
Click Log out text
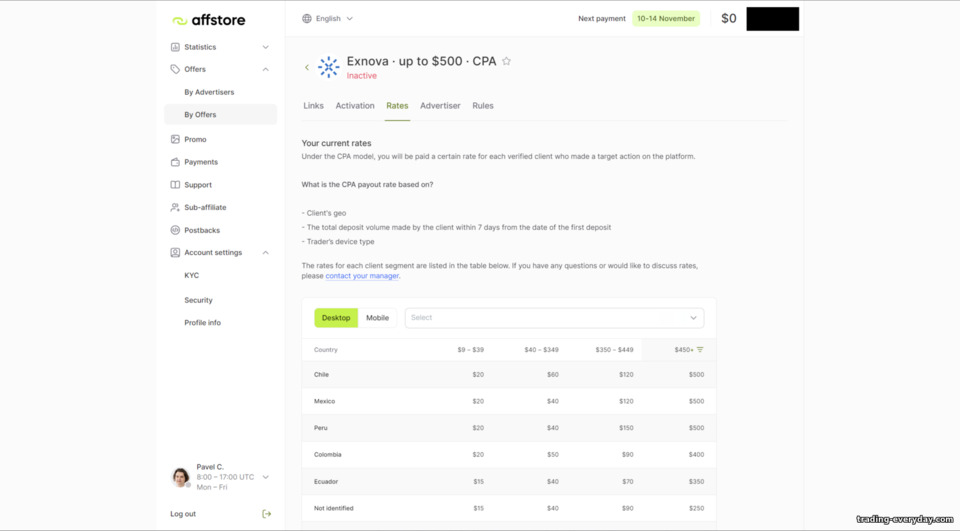pyautogui.click(x=183, y=514)
